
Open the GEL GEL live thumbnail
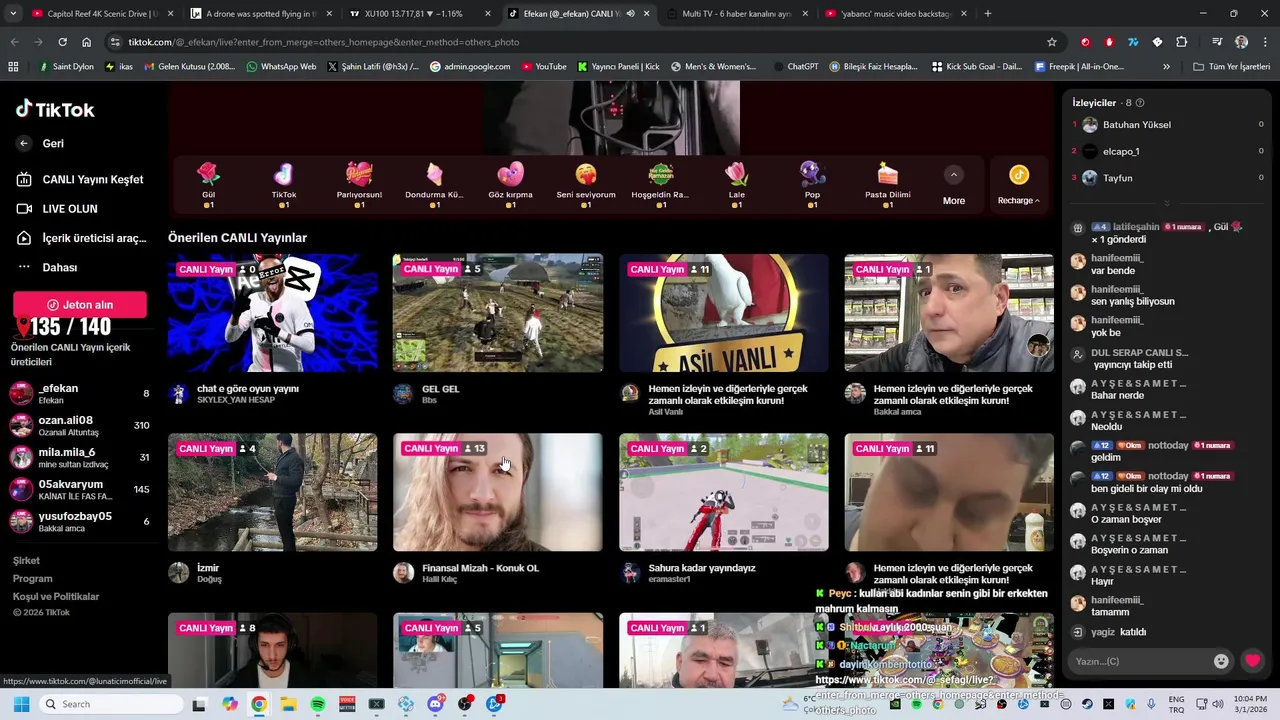click(x=498, y=313)
